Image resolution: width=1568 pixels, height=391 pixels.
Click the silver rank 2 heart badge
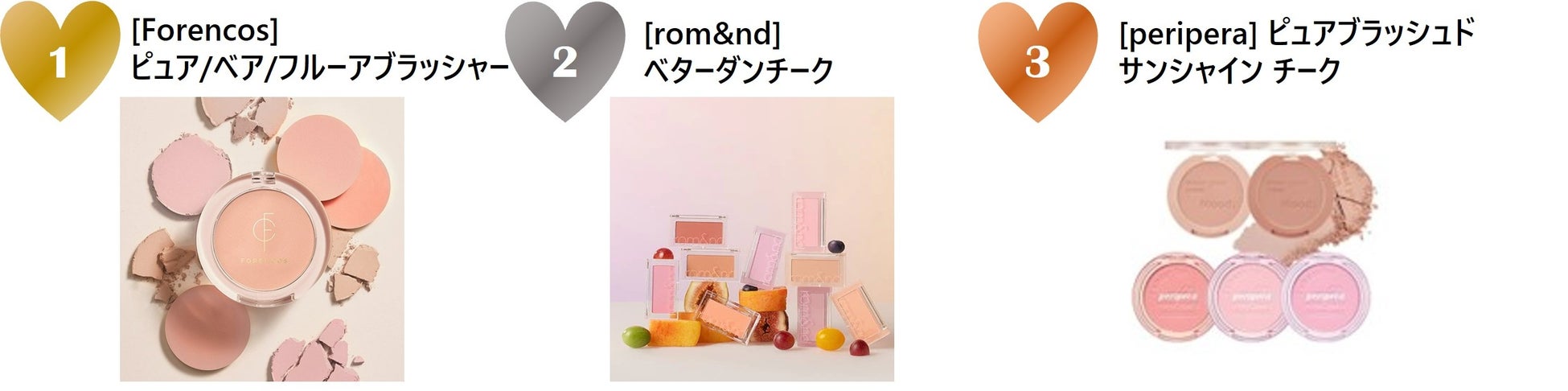[x=564, y=61]
